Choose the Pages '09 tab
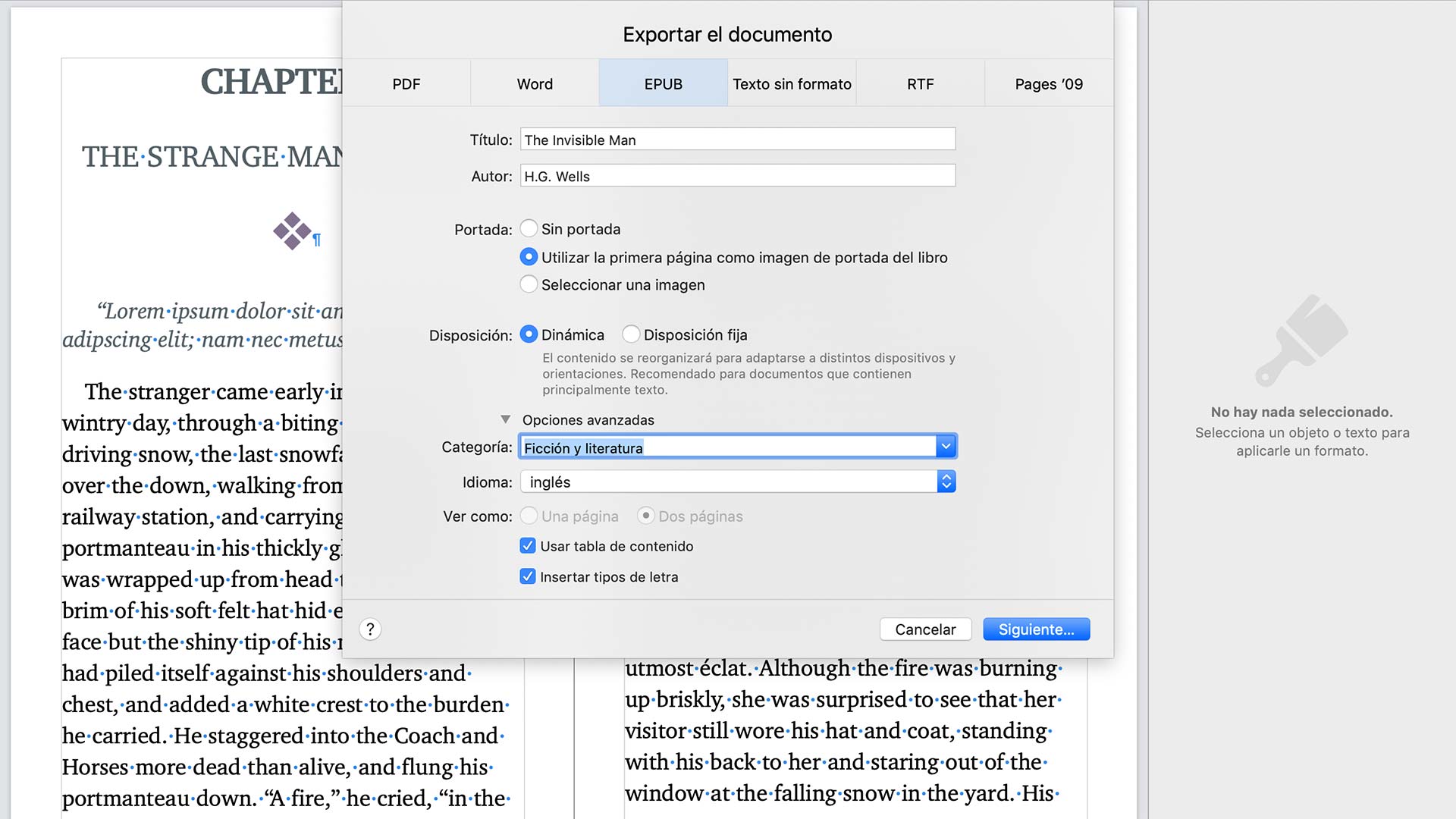This screenshot has width=1456, height=819. (1049, 84)
